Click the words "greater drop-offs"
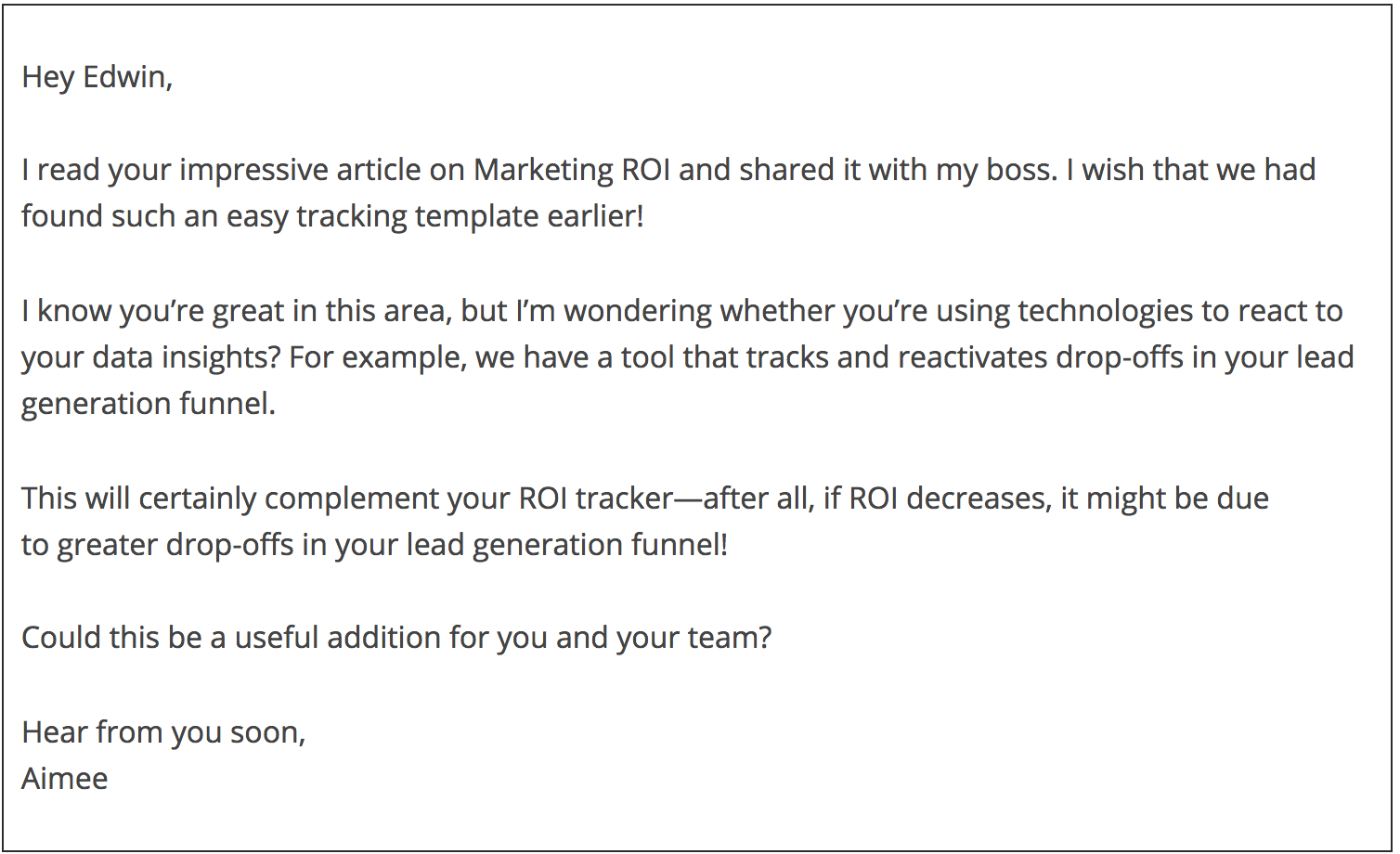Screen dimensions: 1400x854 click(x=175, y=545)
